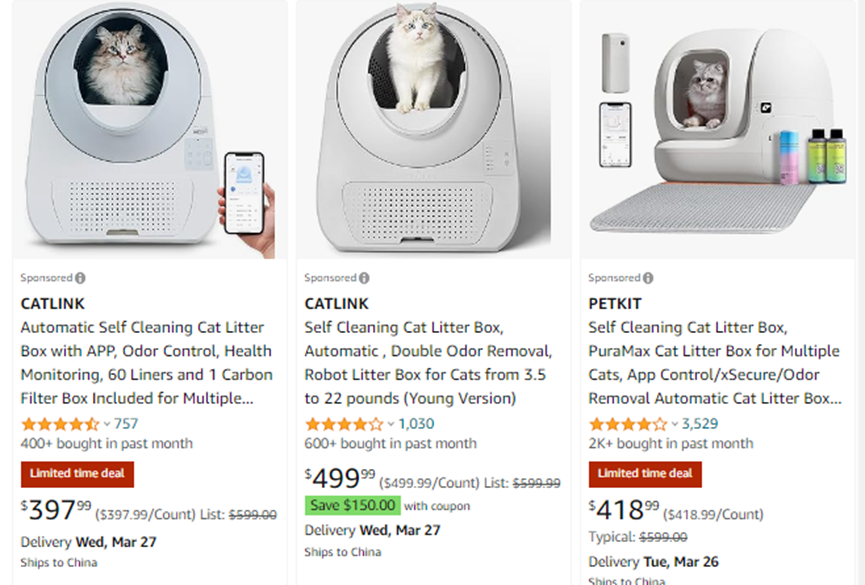Click Limited time deal badge on first listing

(x=77, y=473)
